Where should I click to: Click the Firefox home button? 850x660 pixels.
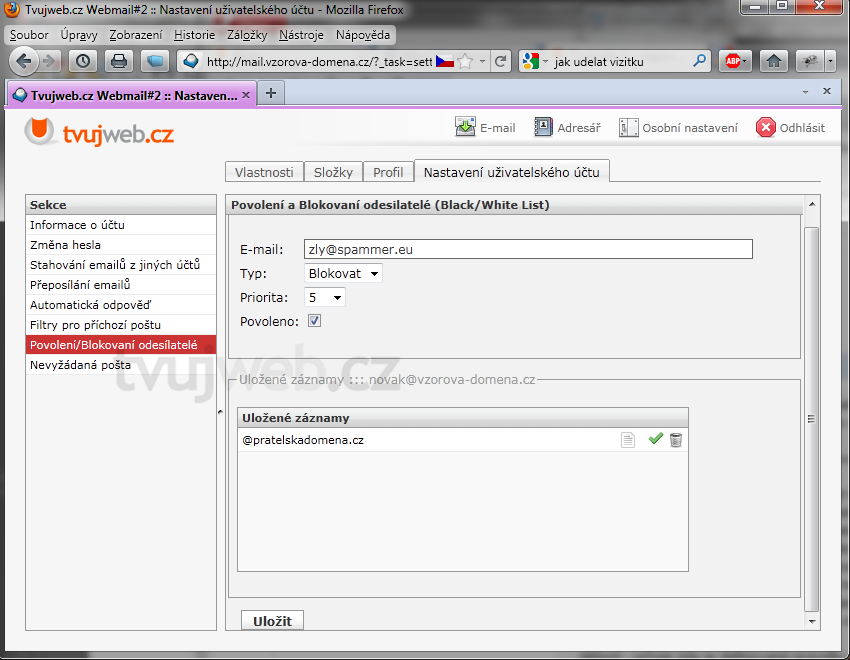coord(773,61)
